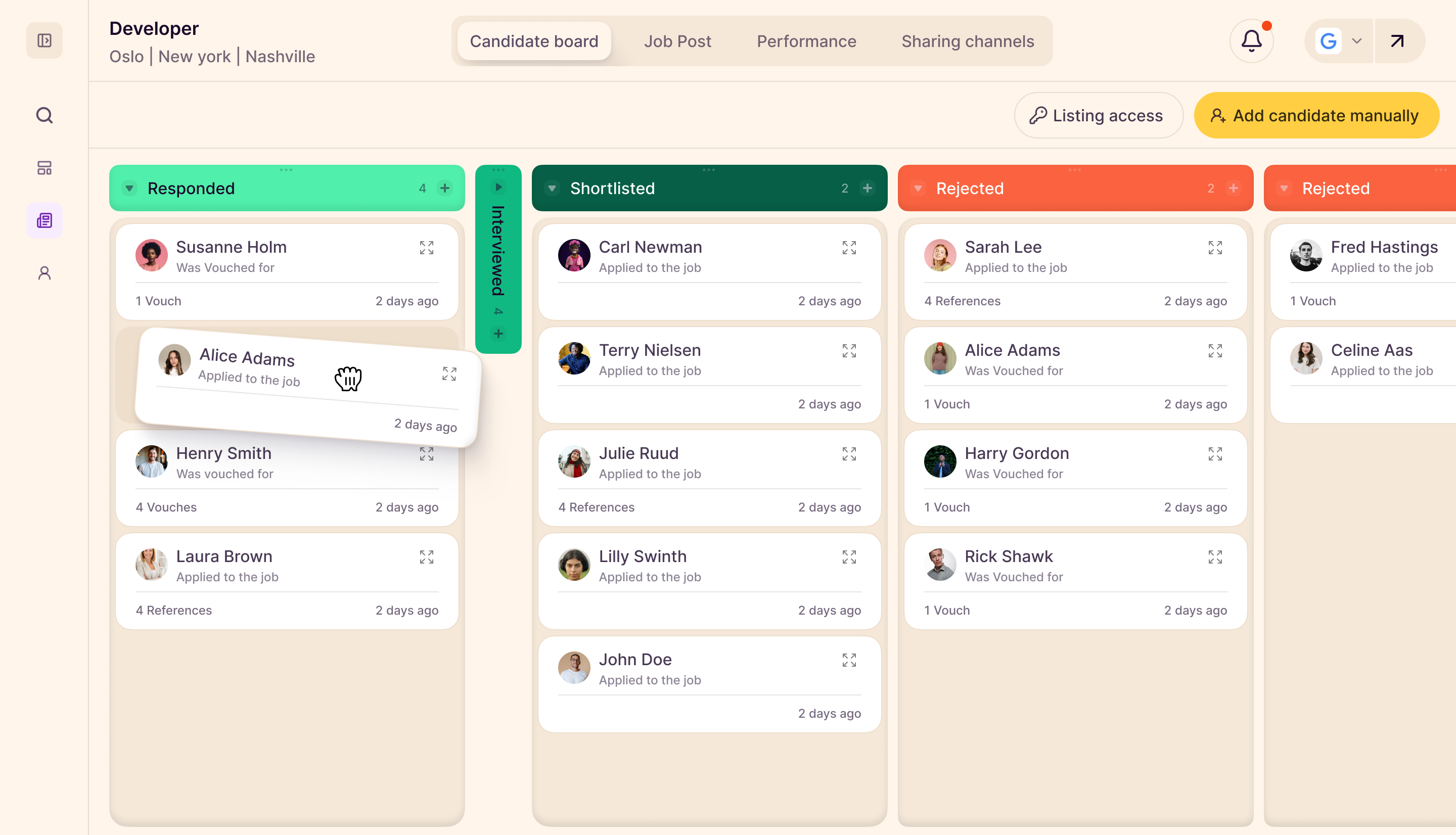Click Julie Ruud's 4 References label
1456x835 pixels.
click(x=597, y=507)
